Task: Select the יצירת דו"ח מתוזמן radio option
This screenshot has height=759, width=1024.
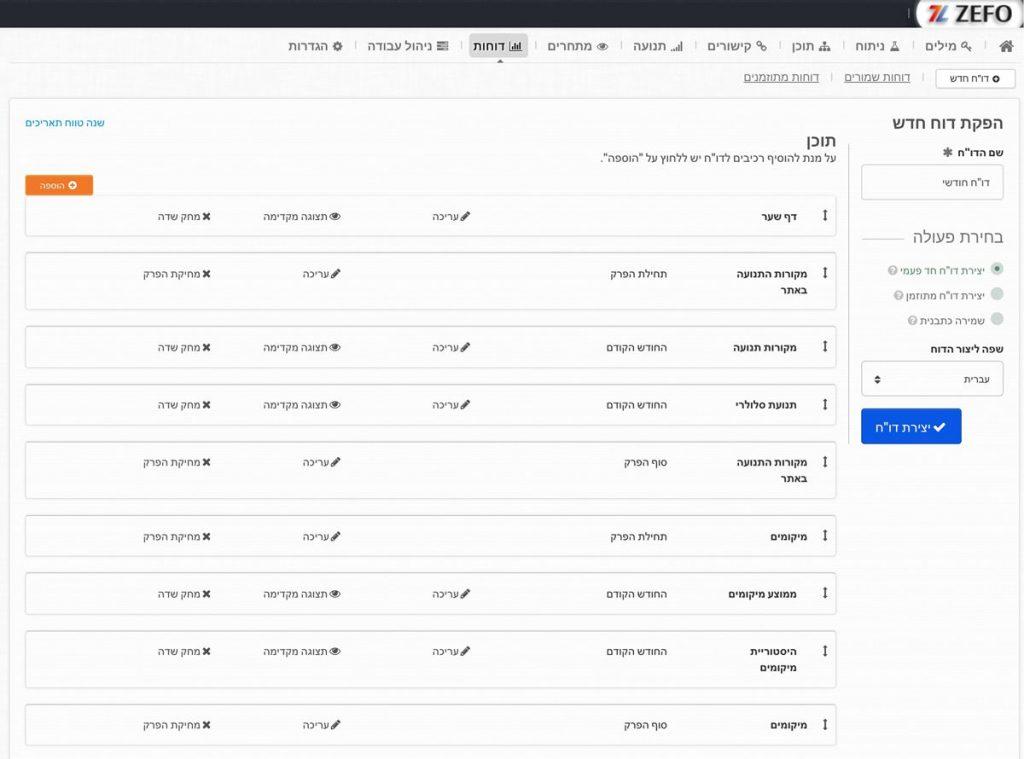Action: point(996,295)
